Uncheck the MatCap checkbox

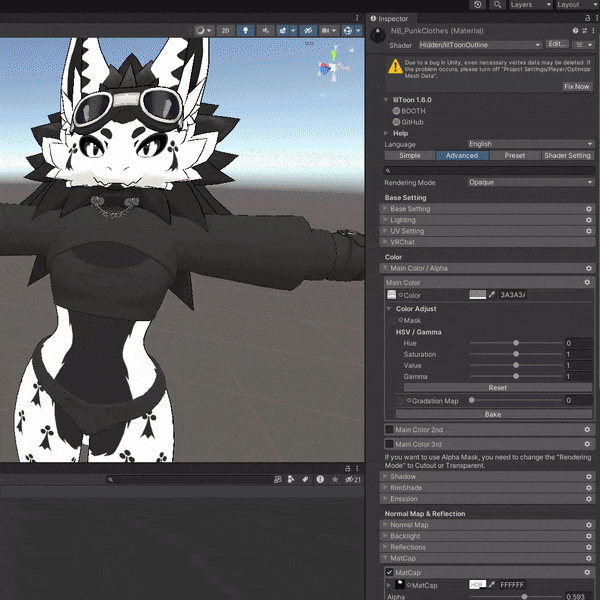point(390,572)
